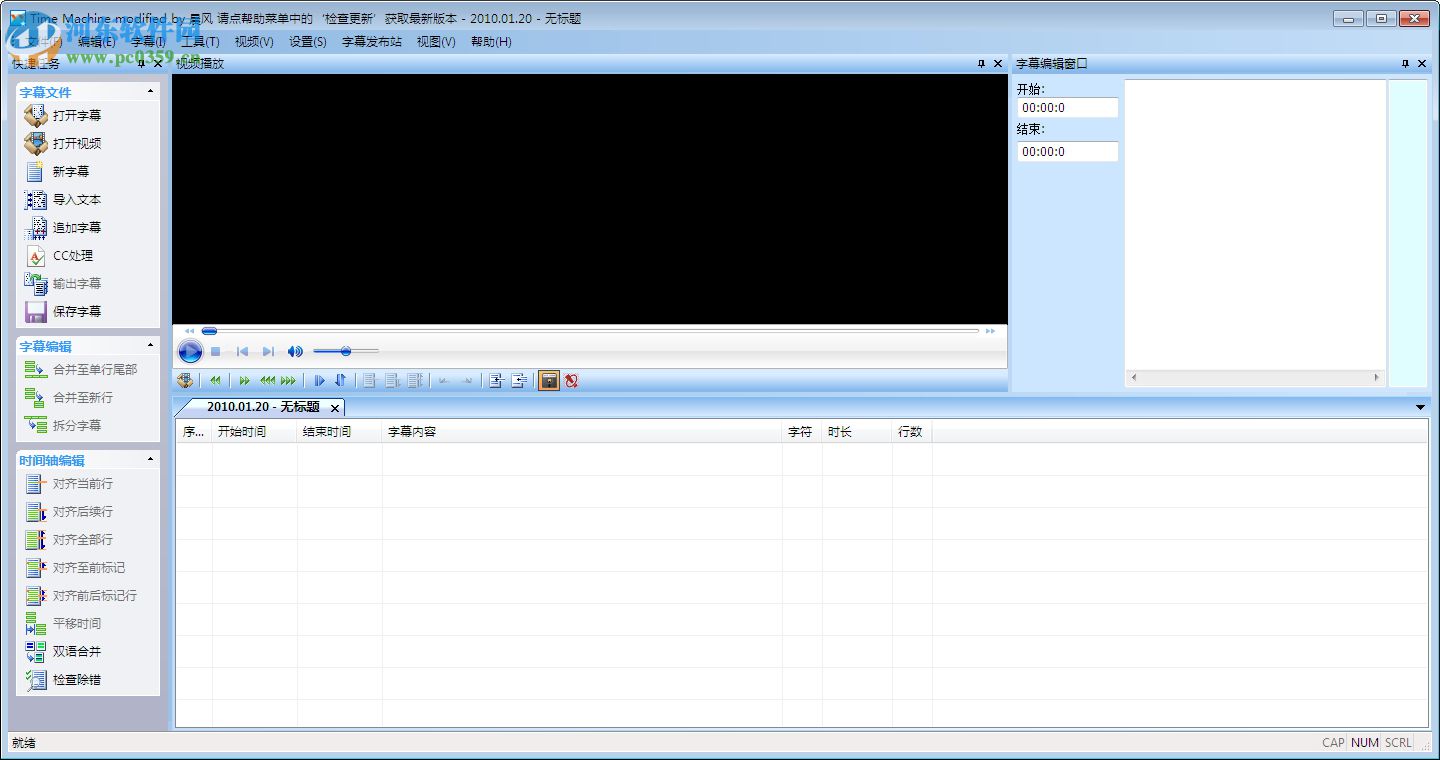The height and width of the screenshot is (760, 1440).
Task: Open the tab list dropdown arrow
Action: [x=1420, y=407]
